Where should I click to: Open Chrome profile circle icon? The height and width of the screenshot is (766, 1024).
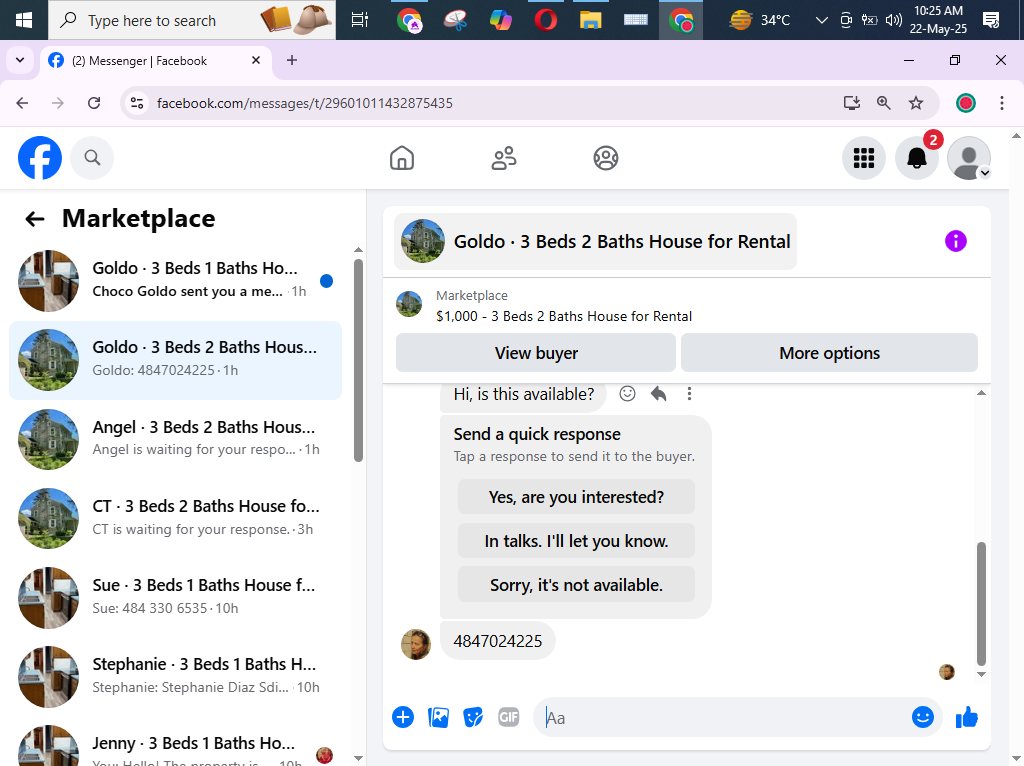(x=966, y=103)
